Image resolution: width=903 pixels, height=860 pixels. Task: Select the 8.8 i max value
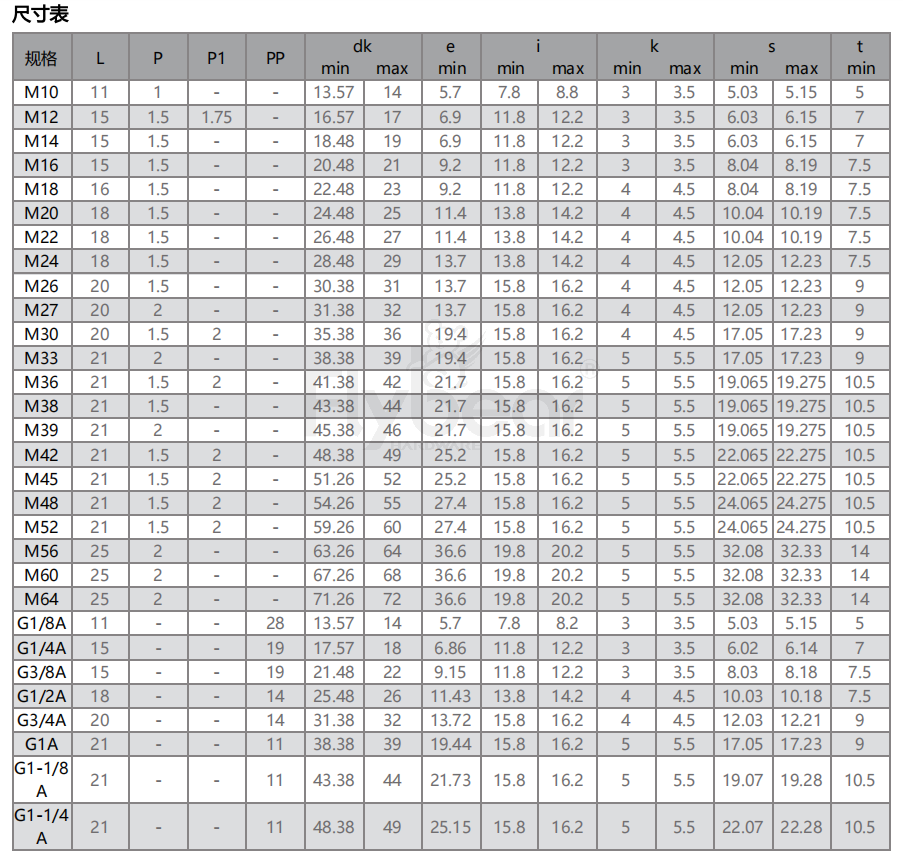[x=567, y=93]
